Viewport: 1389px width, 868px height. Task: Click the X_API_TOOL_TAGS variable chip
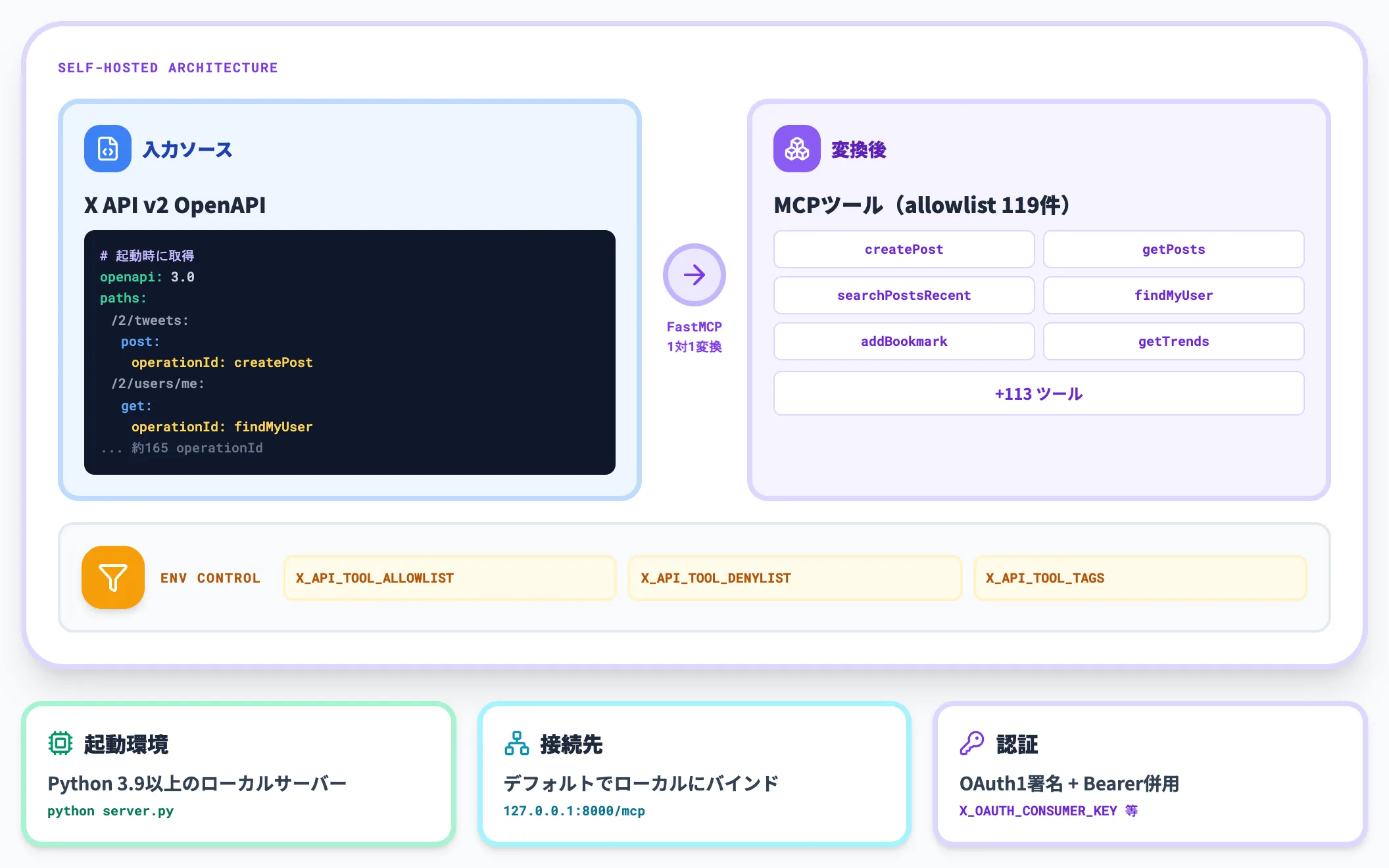click(x=1140, y=578)
